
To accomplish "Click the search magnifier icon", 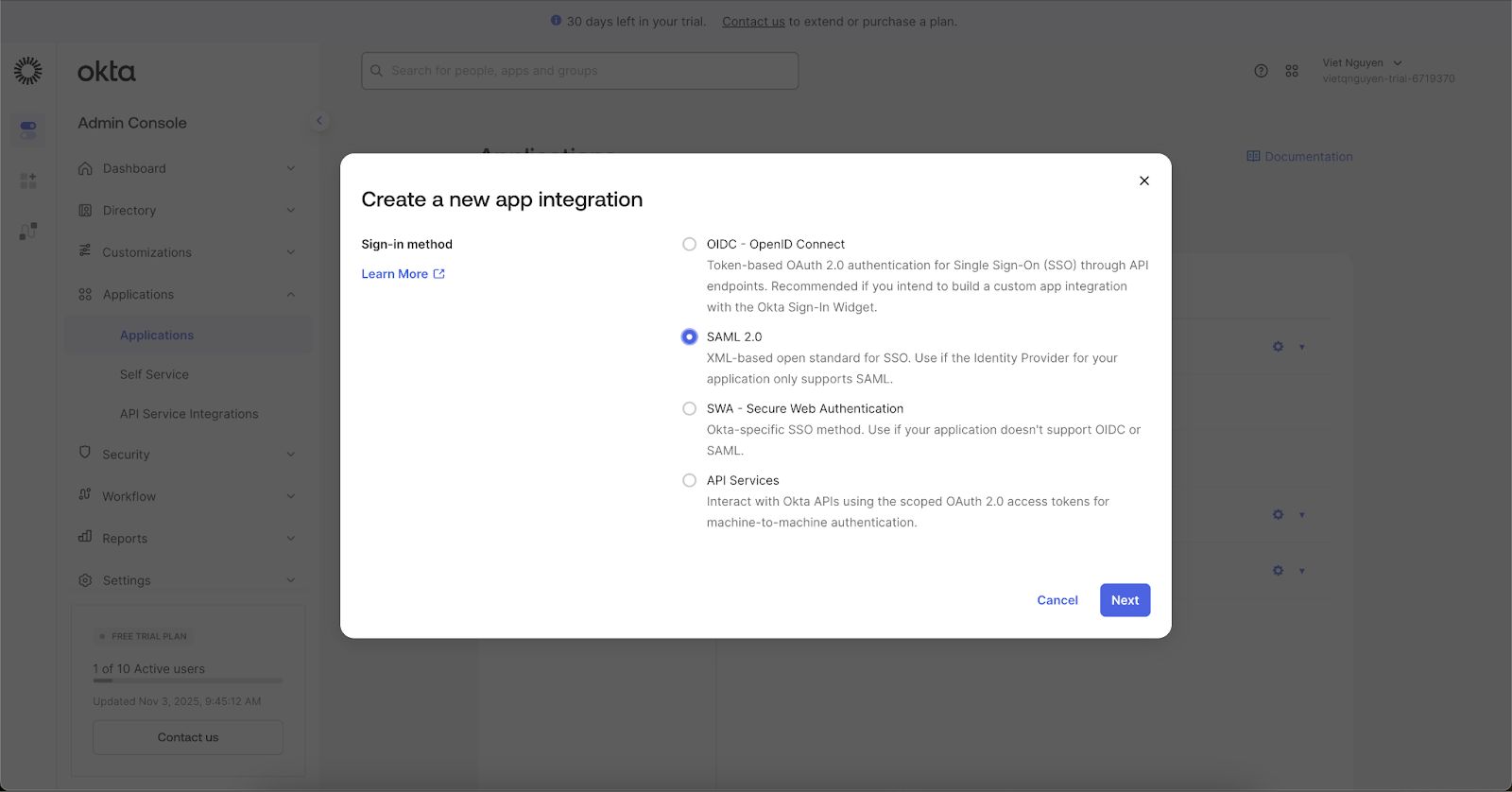I will [x=377, y=71].
